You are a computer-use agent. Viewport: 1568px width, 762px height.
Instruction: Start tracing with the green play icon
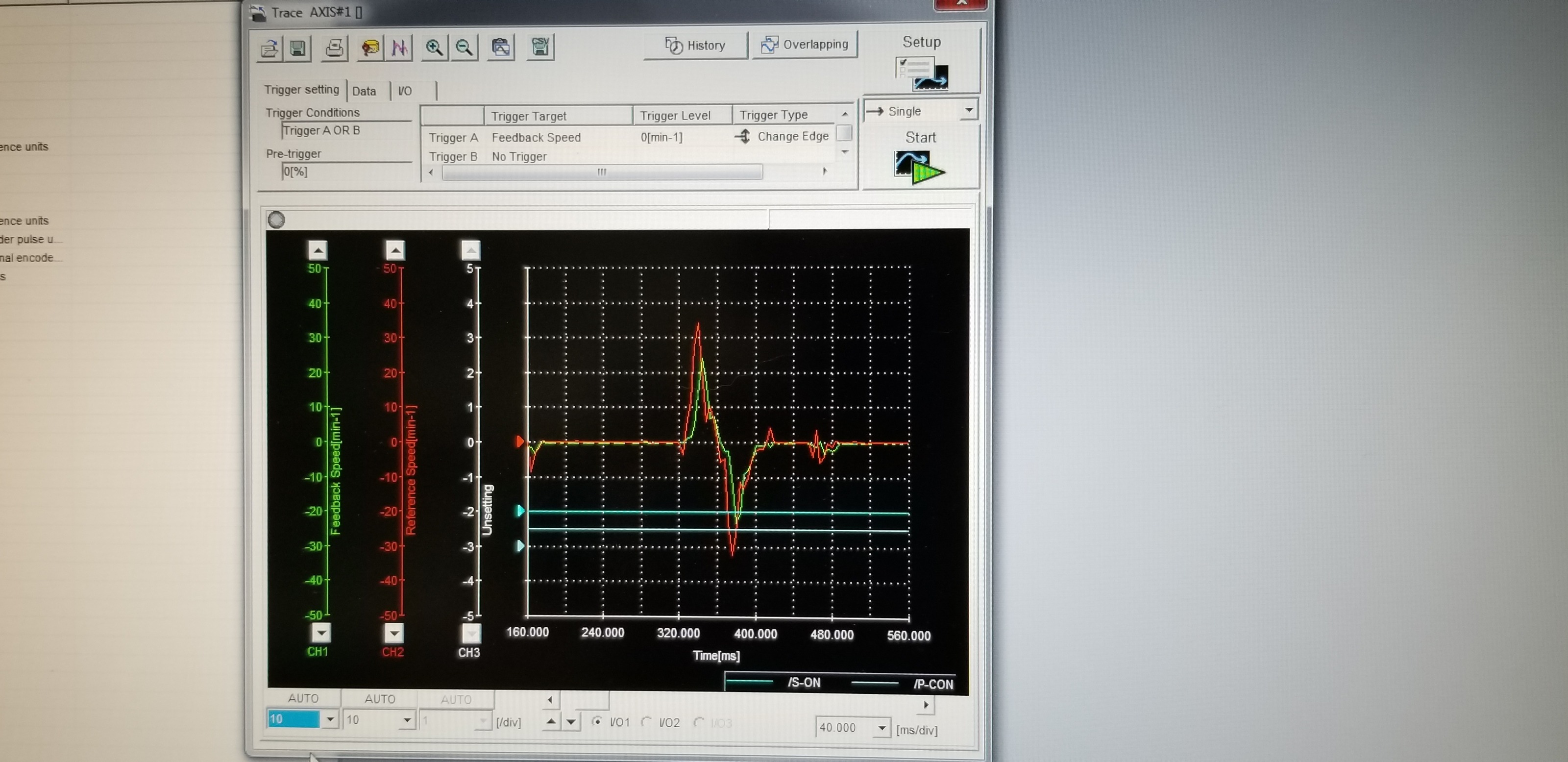(x=919, y=168)
